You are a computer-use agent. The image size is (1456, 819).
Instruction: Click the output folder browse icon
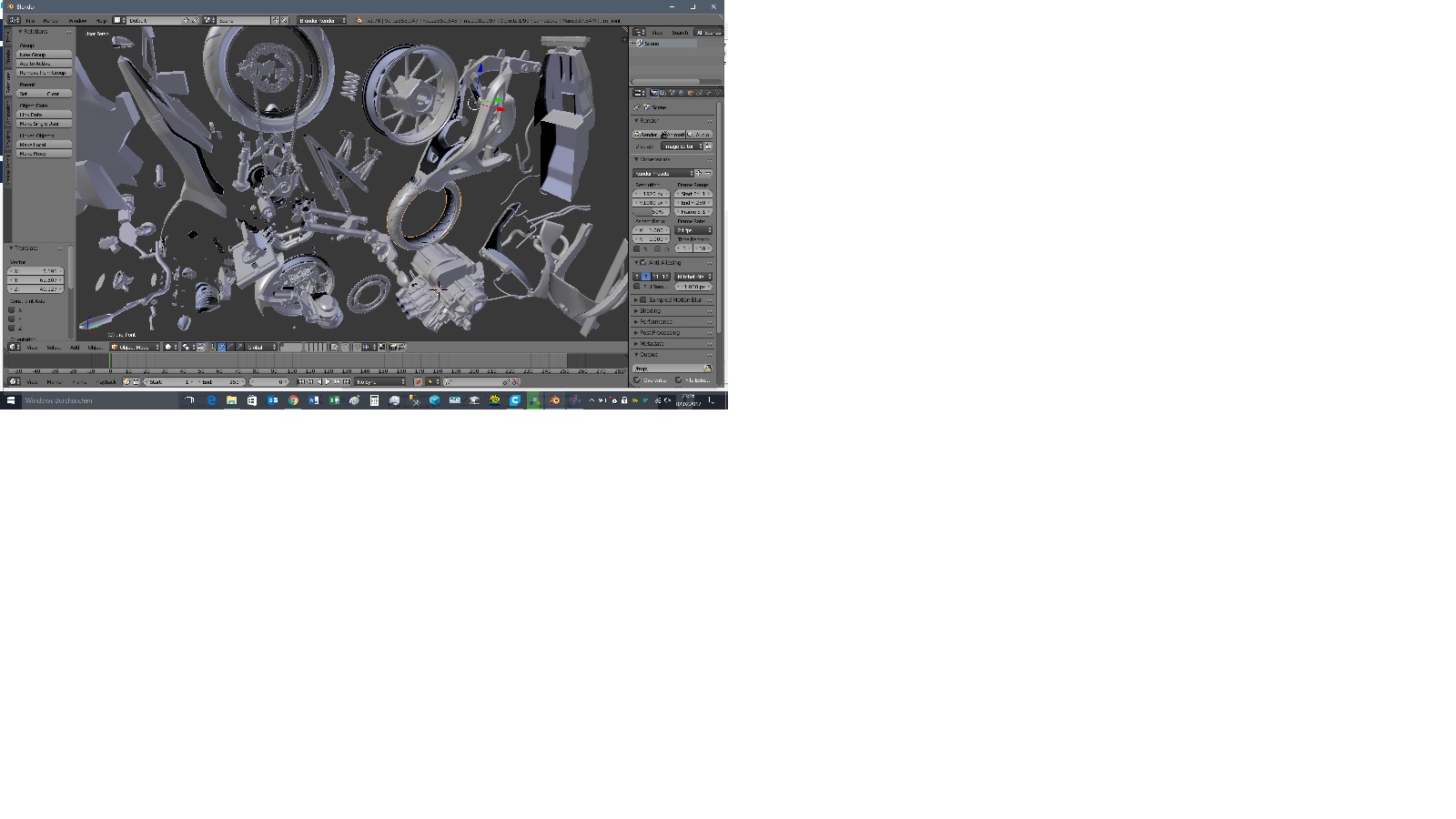click(708, 369)
